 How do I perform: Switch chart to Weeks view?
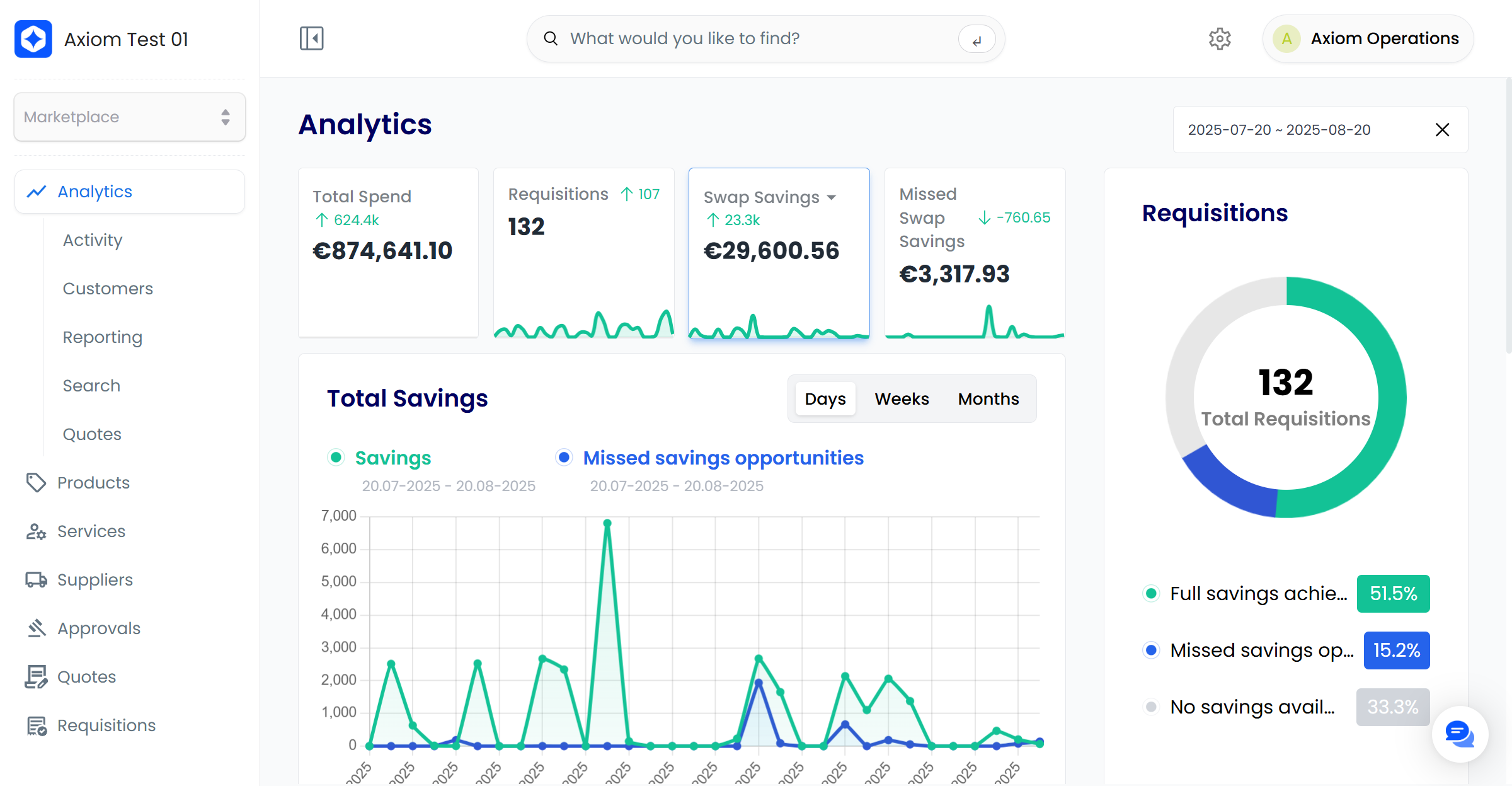(902, 399)
